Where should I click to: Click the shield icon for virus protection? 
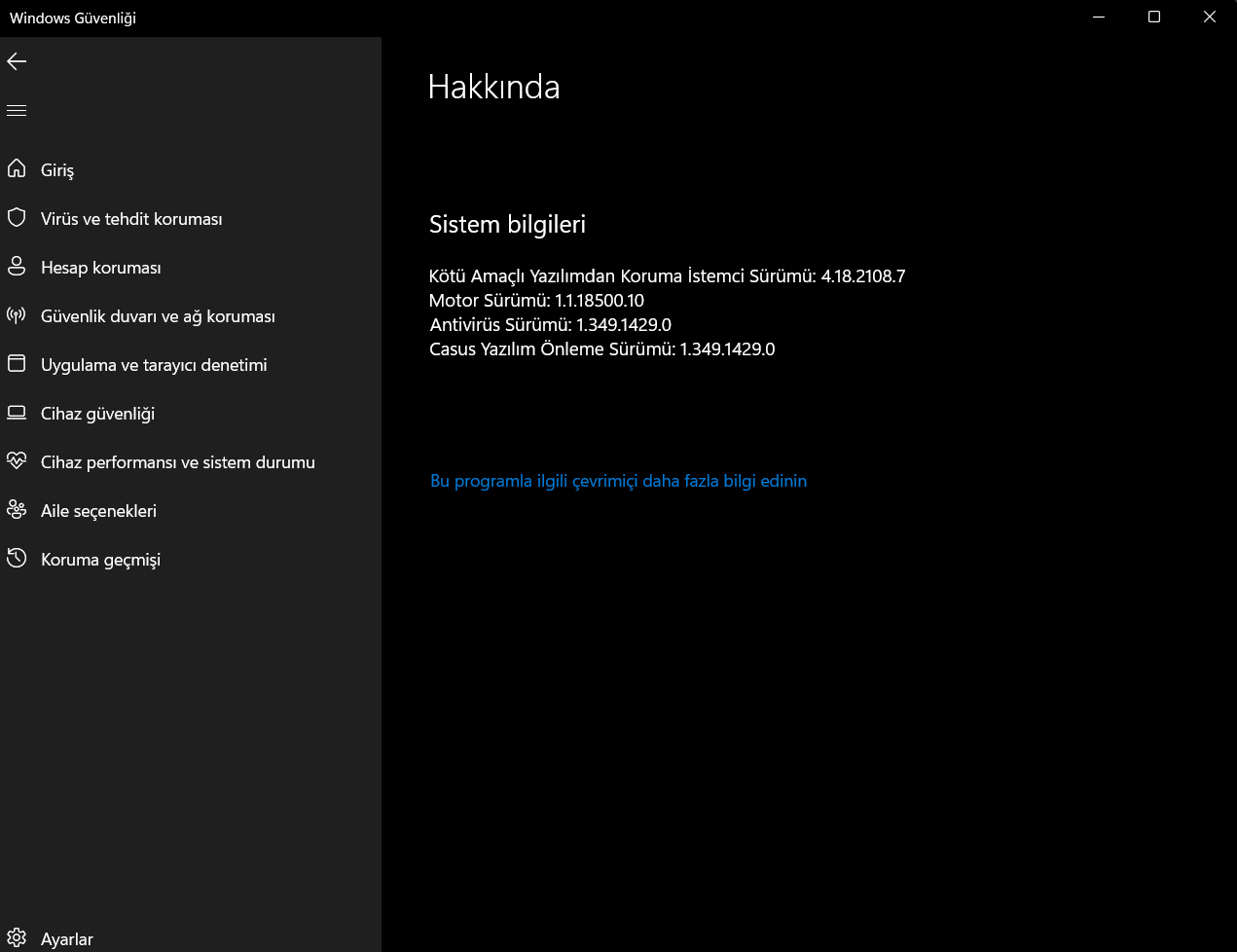[x=17, y=217]
